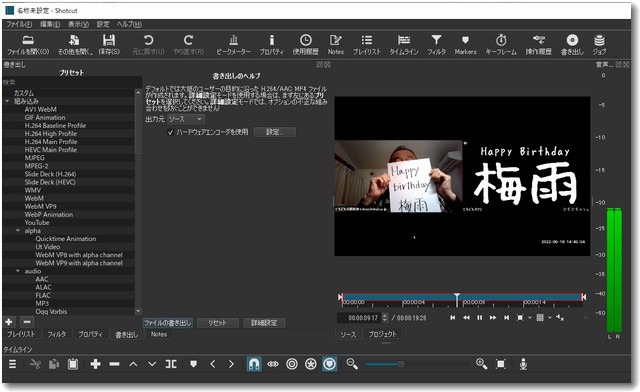Append clip with timeline plus icon
The image size is (640, 392).
[96, 364]
